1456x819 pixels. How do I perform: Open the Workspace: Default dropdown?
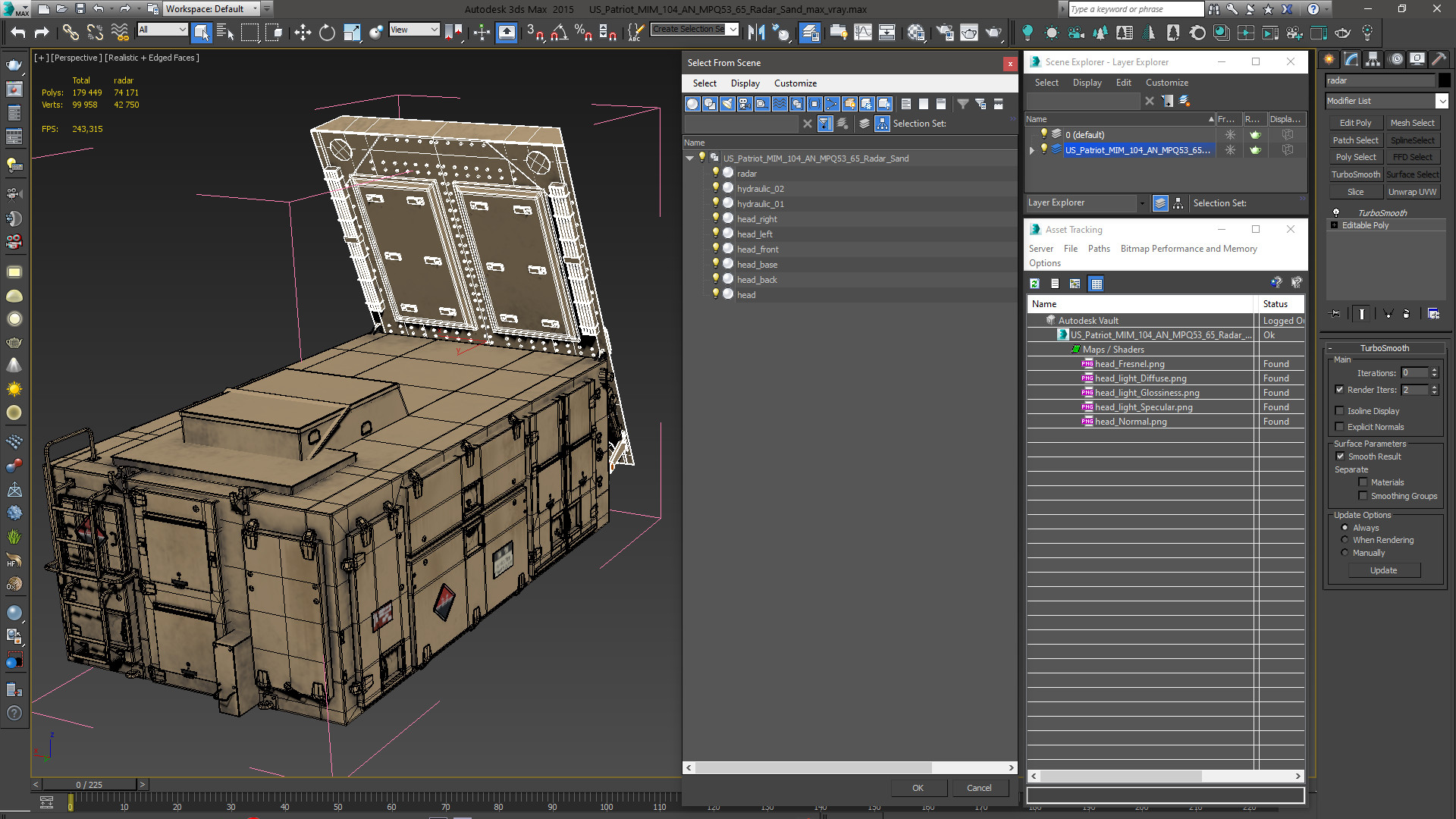(x=255, y=9)
